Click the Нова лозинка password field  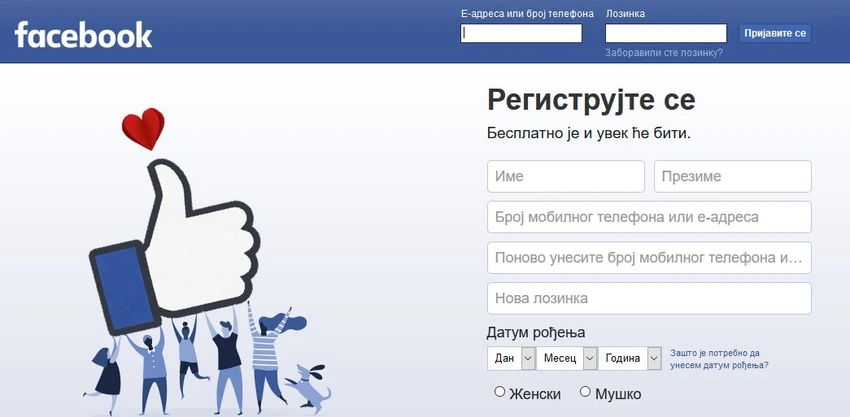[649, 298]
